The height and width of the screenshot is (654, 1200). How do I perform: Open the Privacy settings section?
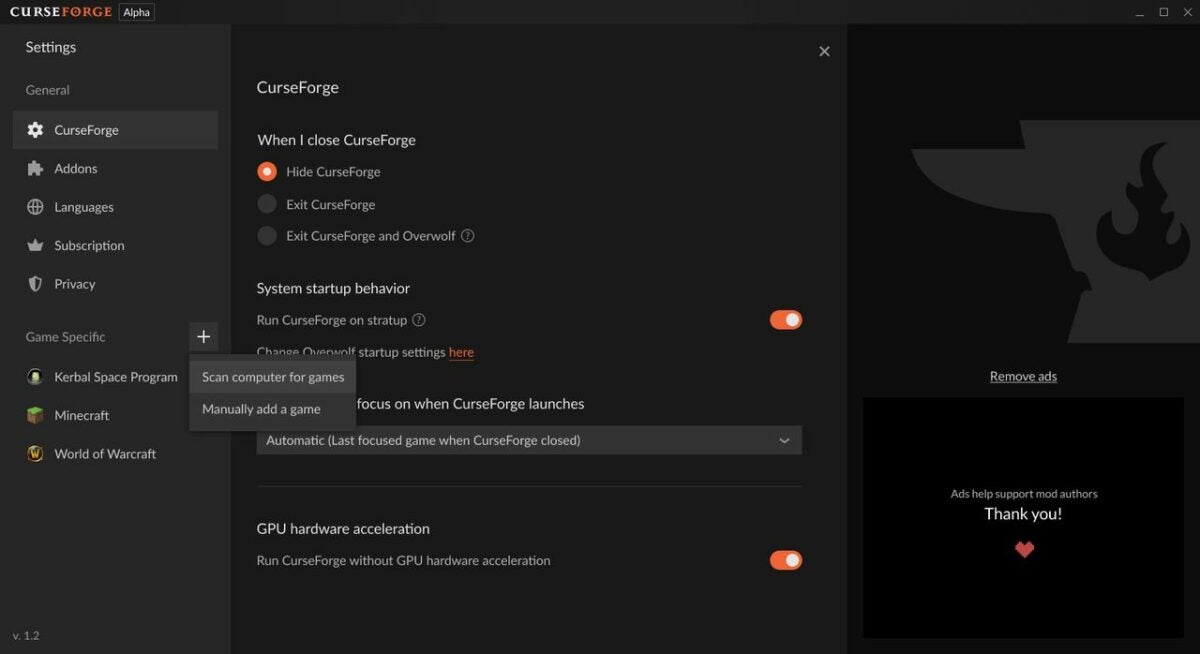coord(115,284)
